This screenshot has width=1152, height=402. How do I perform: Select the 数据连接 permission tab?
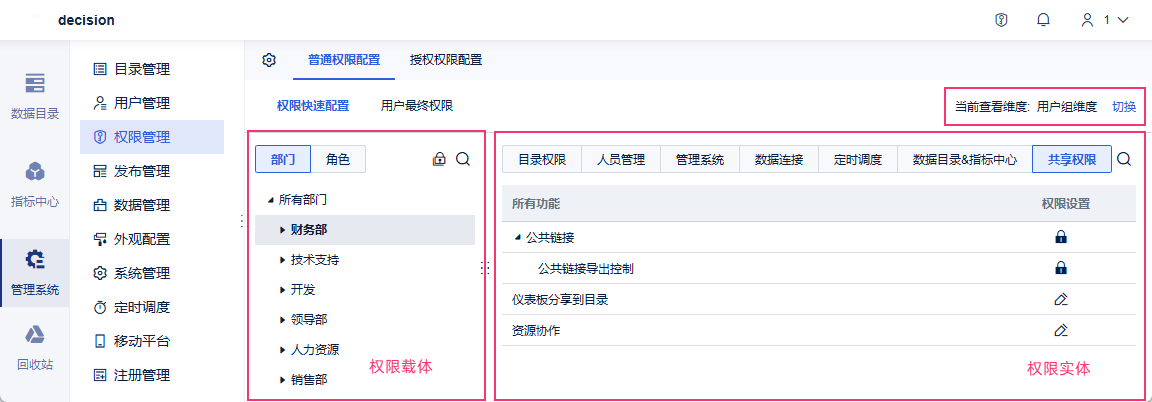779,159
